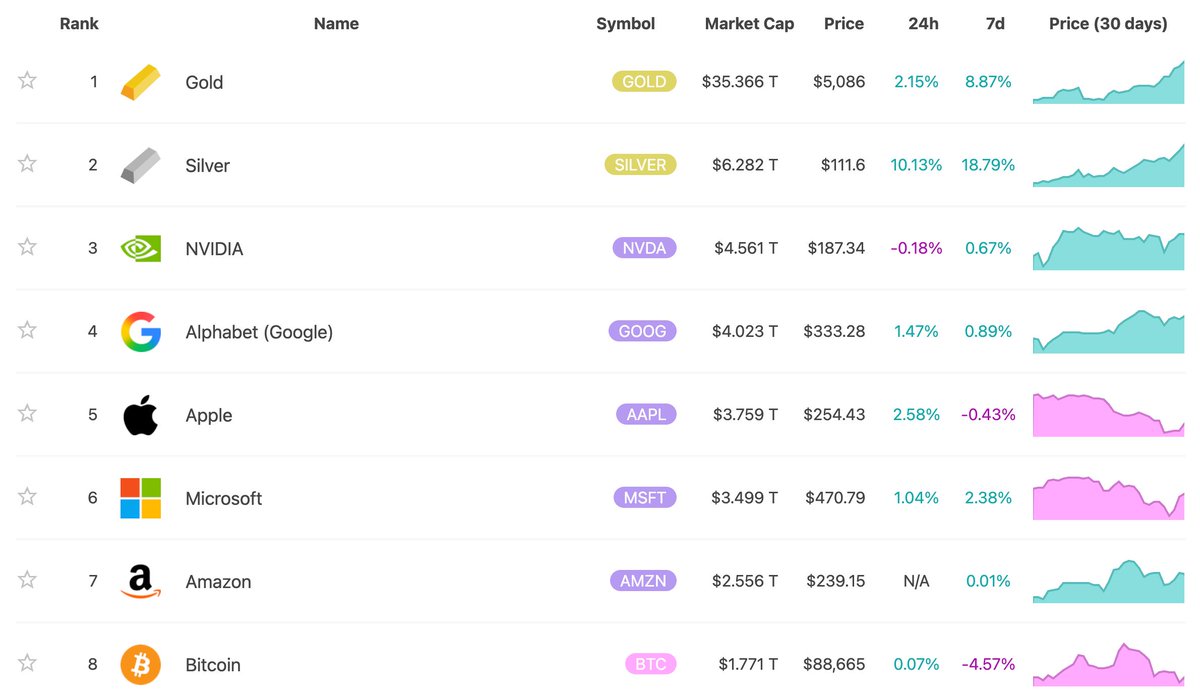The width and height of the screenshot is (1200, 696).
Task: Click the Gold bar icon
Action: [x=140, y=82]
